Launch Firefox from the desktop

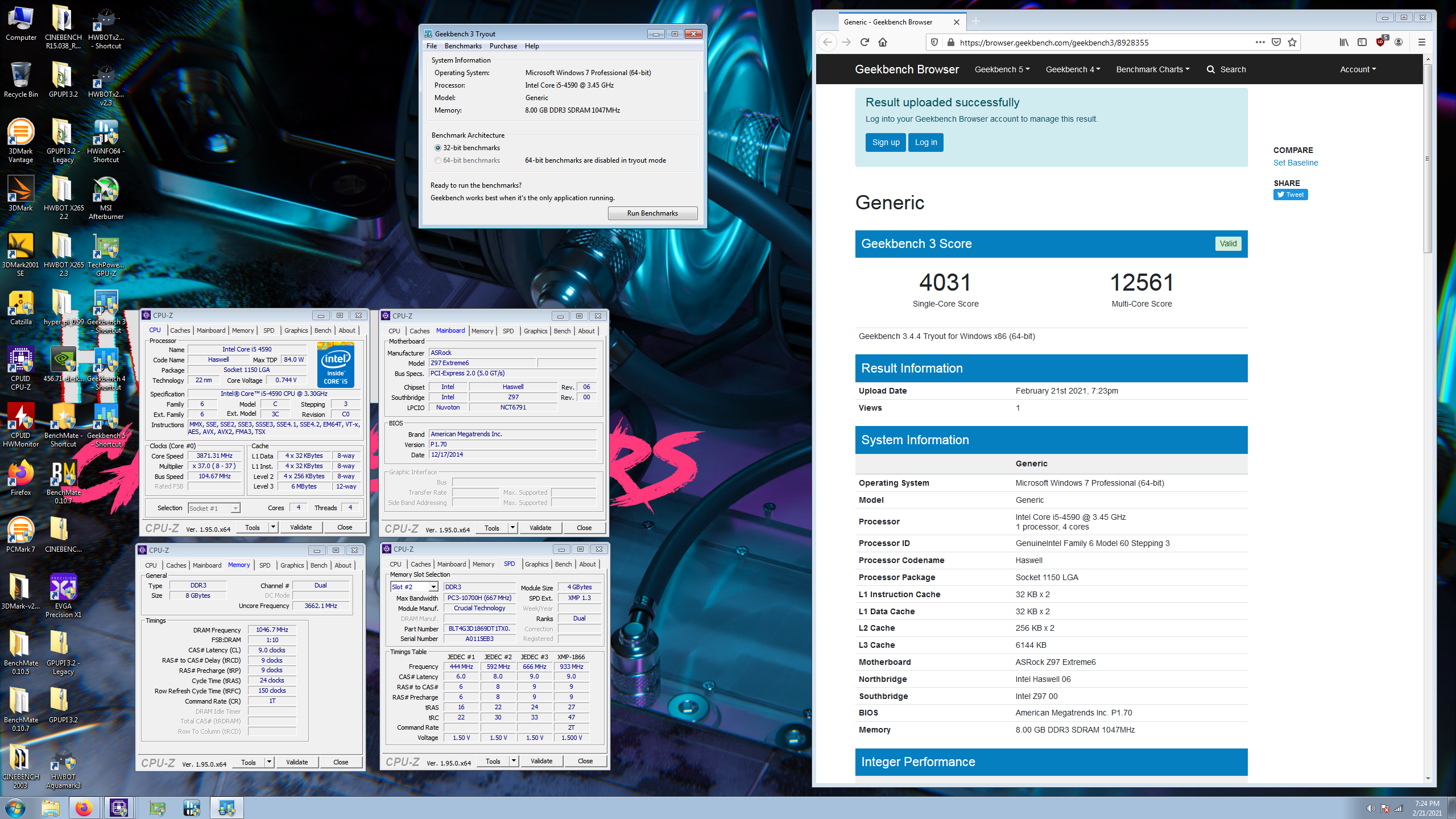[x=20, y=478]
